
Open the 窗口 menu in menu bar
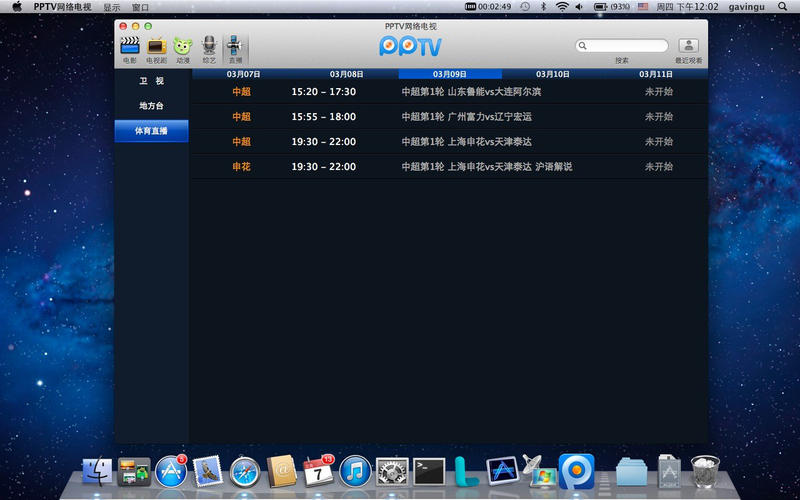[x=141, y=7]
